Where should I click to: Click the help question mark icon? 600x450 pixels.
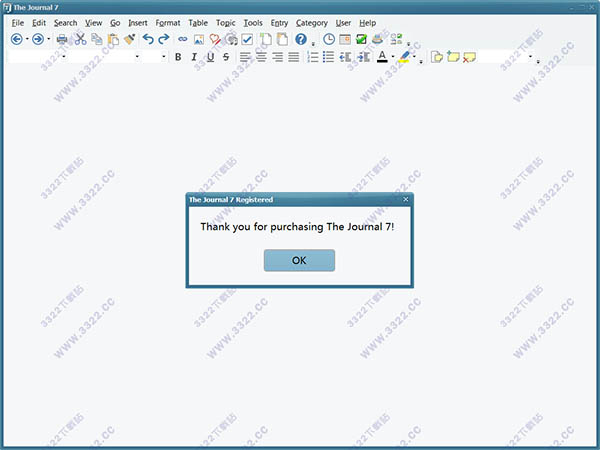click(301, 39)
